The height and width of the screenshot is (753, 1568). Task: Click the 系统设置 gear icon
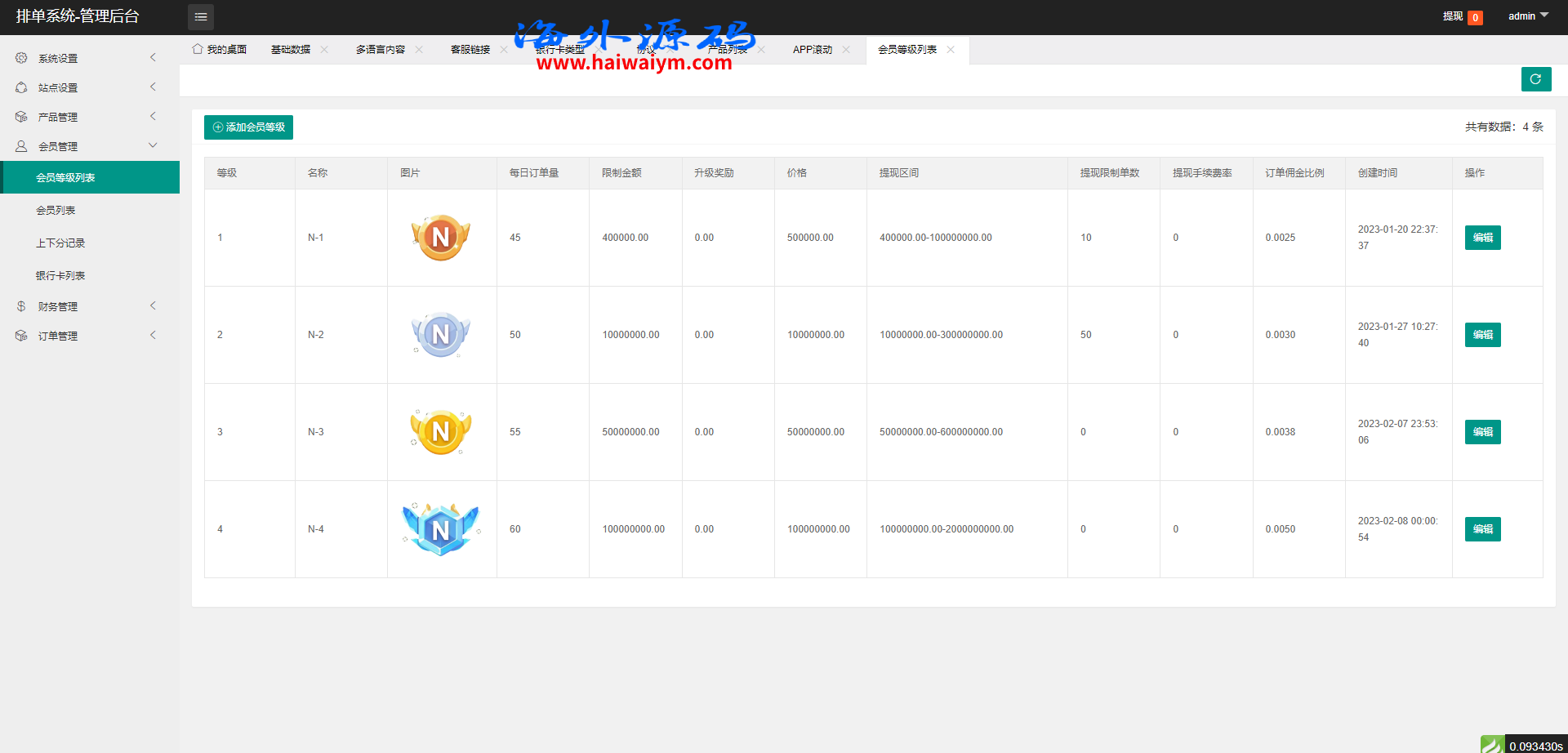(x=21, y=58)
